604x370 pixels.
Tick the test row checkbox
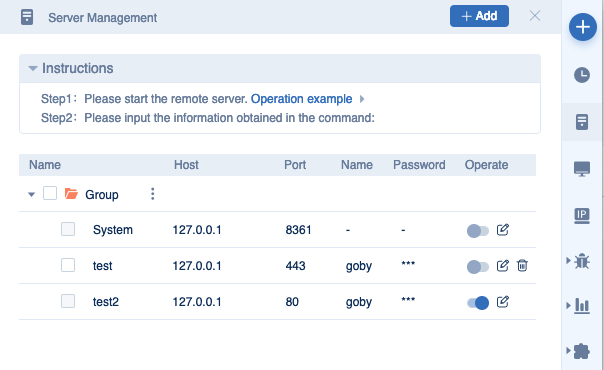(x=68, y=265)
